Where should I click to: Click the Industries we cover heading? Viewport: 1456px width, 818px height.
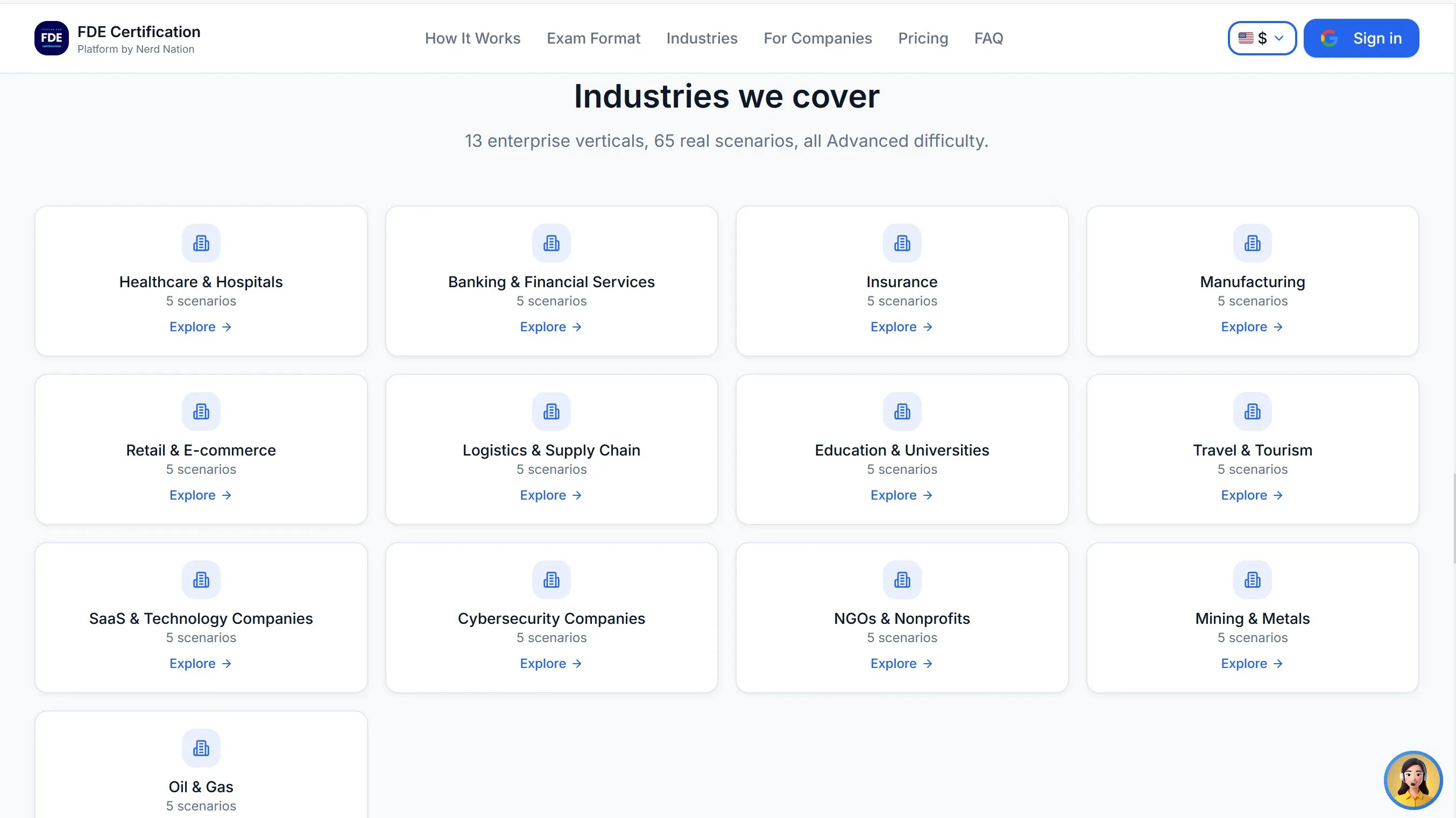[727, 96]
